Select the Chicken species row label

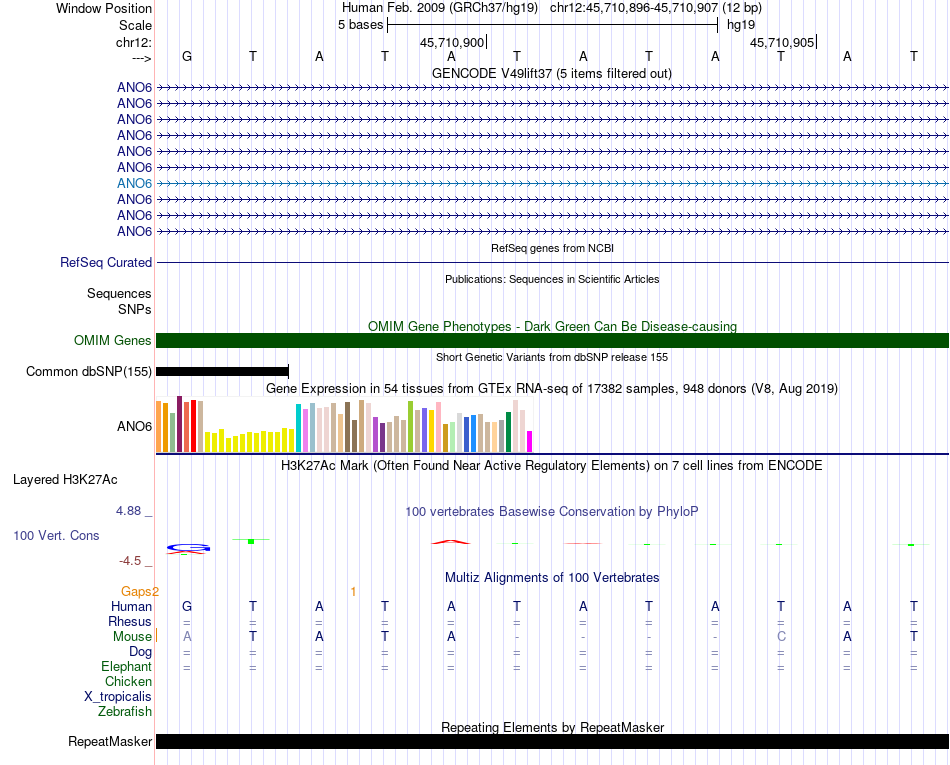(x=128, y=681)
